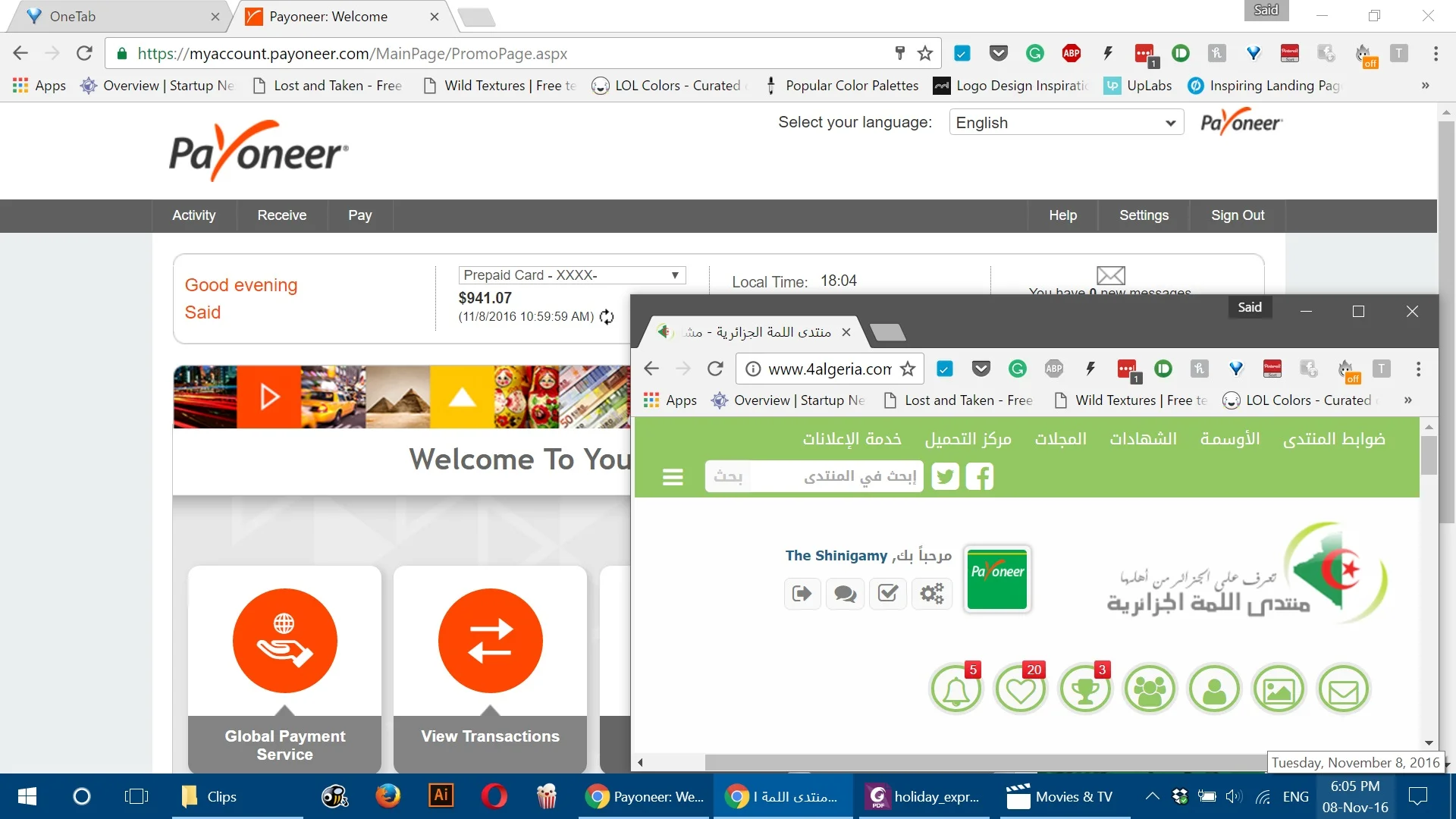Open the Prepaid Card account dropdown

click(572, 275)
